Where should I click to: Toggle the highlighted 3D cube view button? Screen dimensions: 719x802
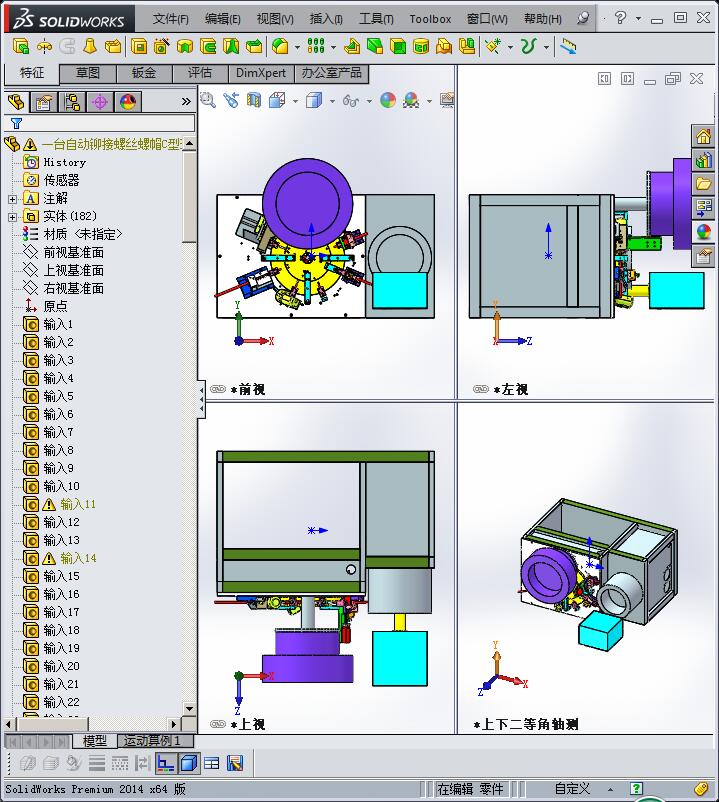coord(188,764)
